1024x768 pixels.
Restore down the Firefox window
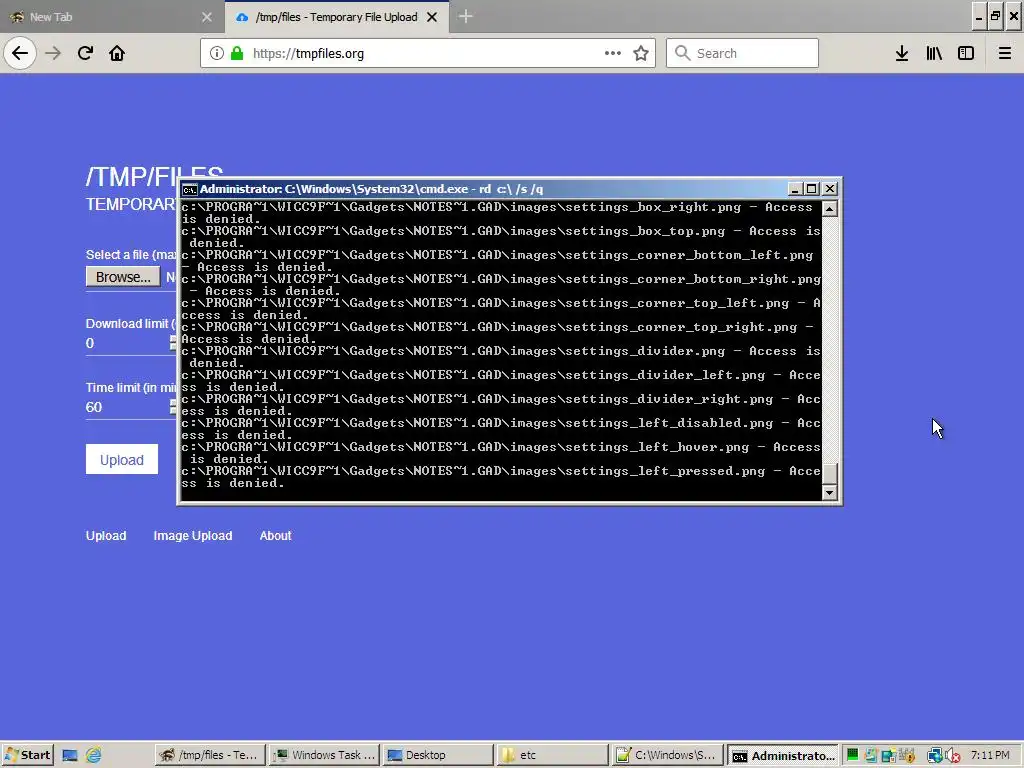tap(995, 16)
